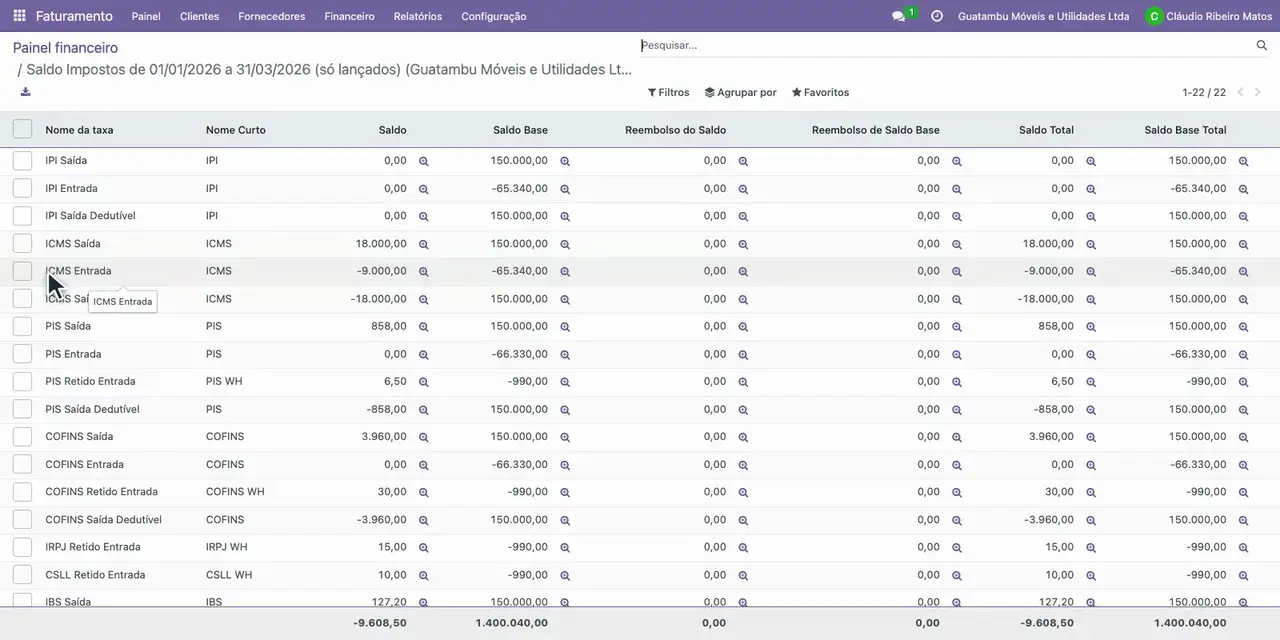Click the footer total -9.608,50 under Saldo
The width and height of the screenshot is (1280, 640).
(x=379, y=622)
